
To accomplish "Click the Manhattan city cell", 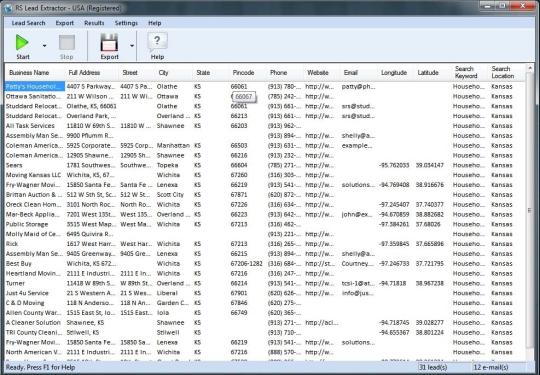I will click(x=173, y=146).
